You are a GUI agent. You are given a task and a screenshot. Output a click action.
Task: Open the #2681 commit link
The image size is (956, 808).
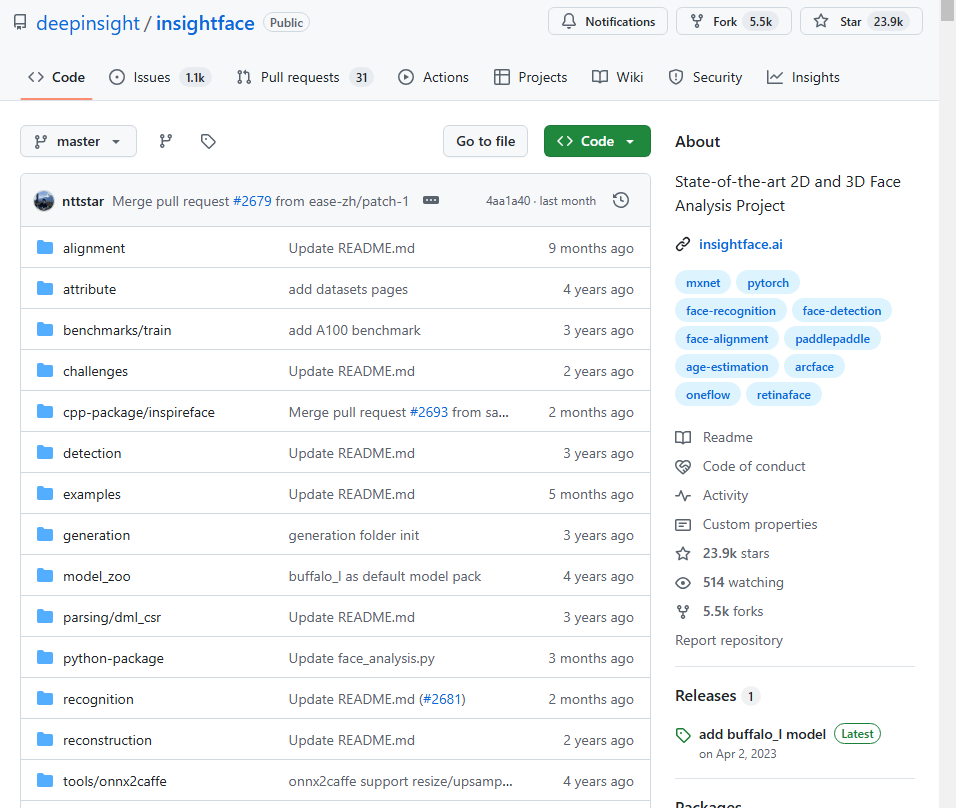coord(442,699)
